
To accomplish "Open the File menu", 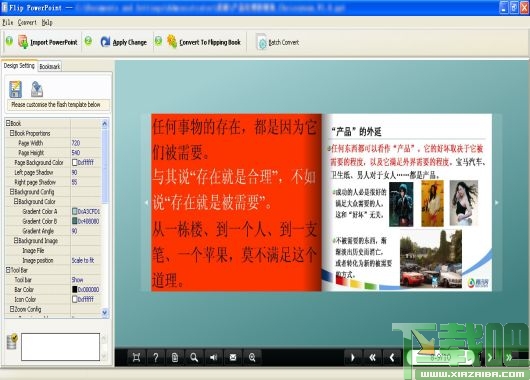I will pos(8,23).
